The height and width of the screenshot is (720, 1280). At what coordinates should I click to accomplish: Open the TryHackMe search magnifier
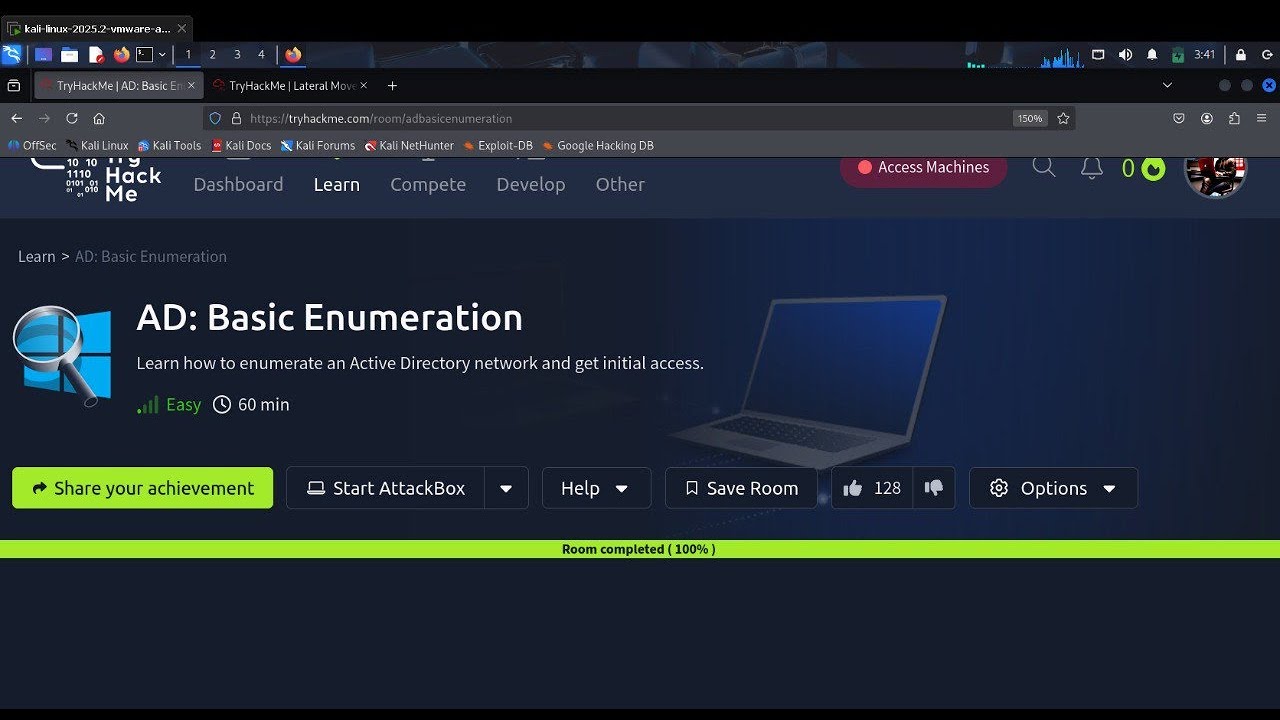(x=1044, y=167)
